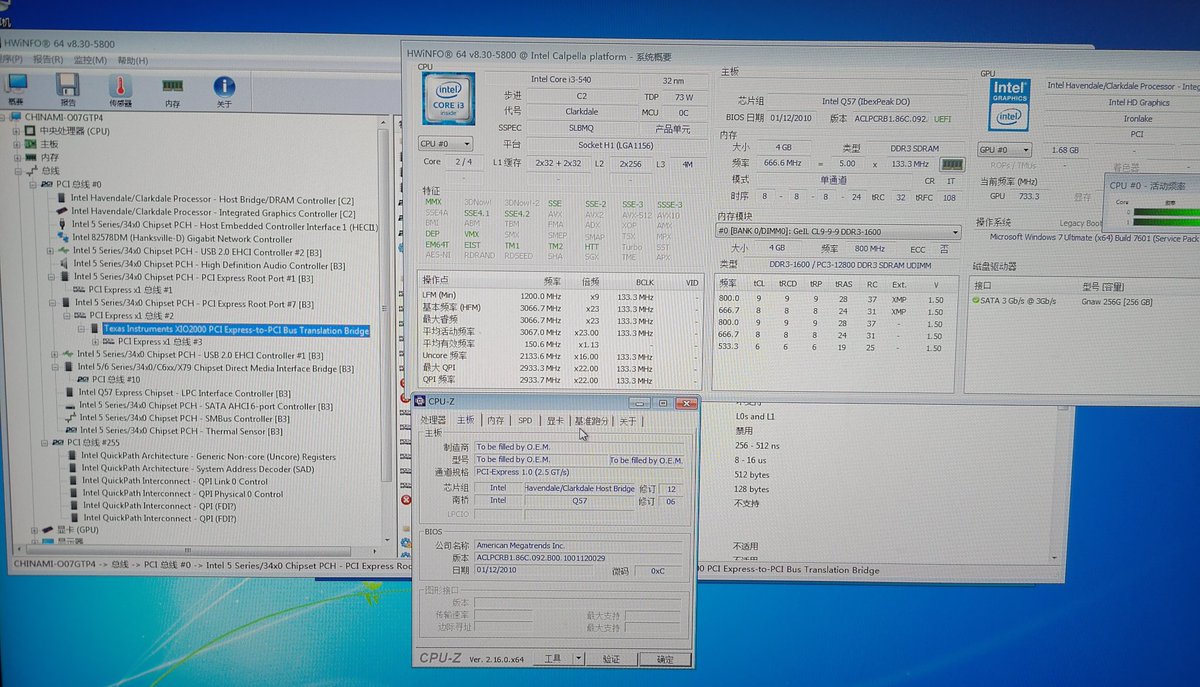Open the 监控(M) menu in HWiNFO
This screenshot has height=687, width=1200.
coord(90,60)
